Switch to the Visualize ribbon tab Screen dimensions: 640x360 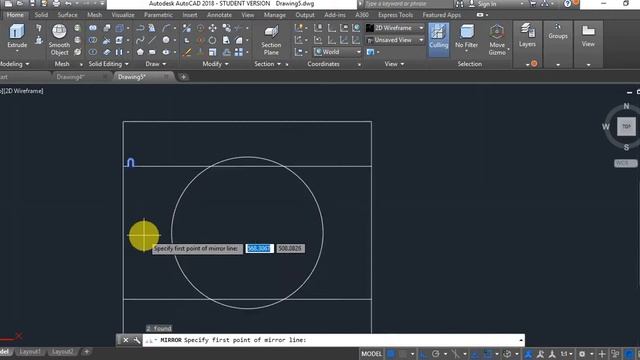123,15
